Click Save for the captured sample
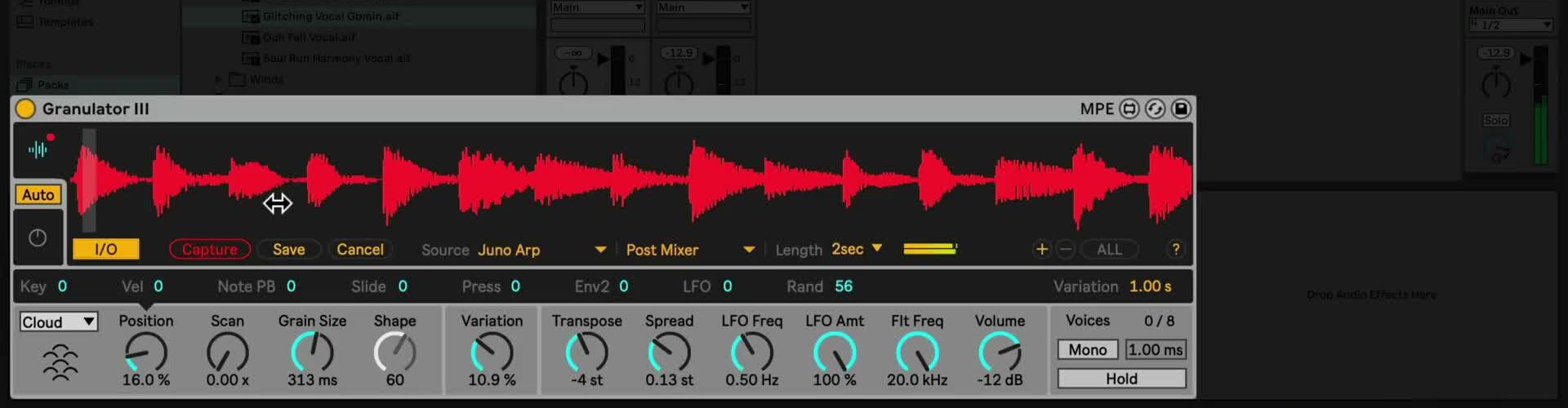The width and height of the screenshot is (1568, 408). point(288,250)
